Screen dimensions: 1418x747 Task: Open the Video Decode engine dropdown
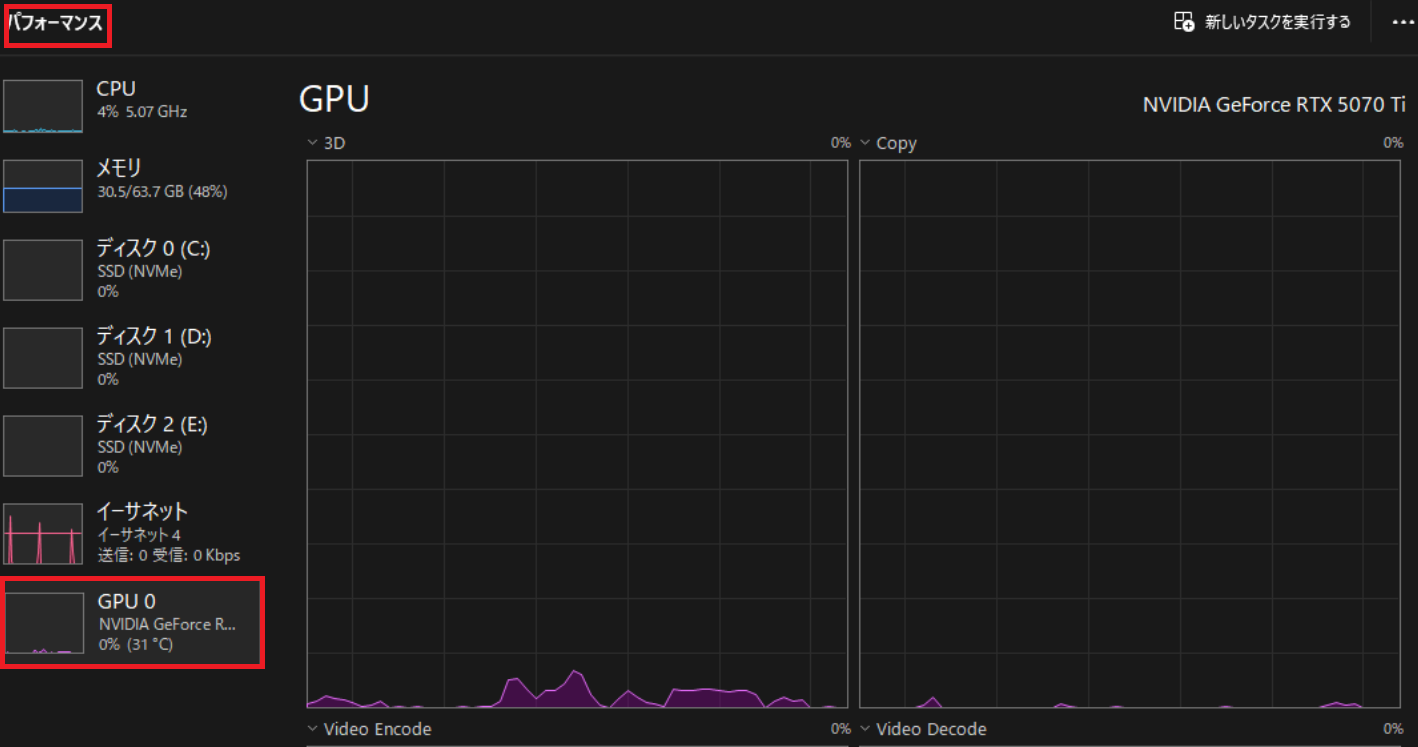[865, 729]
